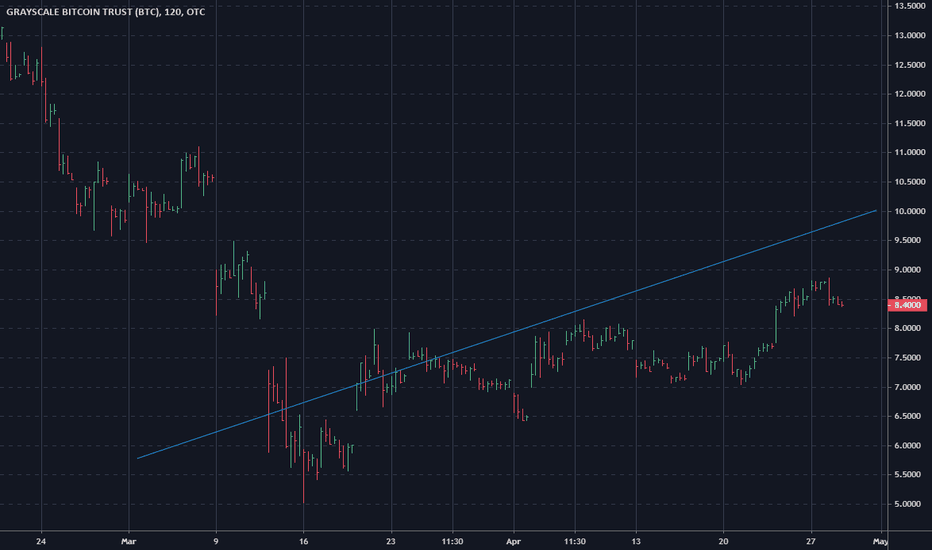Click the 13.0000 price axis label

click(910, 36)
